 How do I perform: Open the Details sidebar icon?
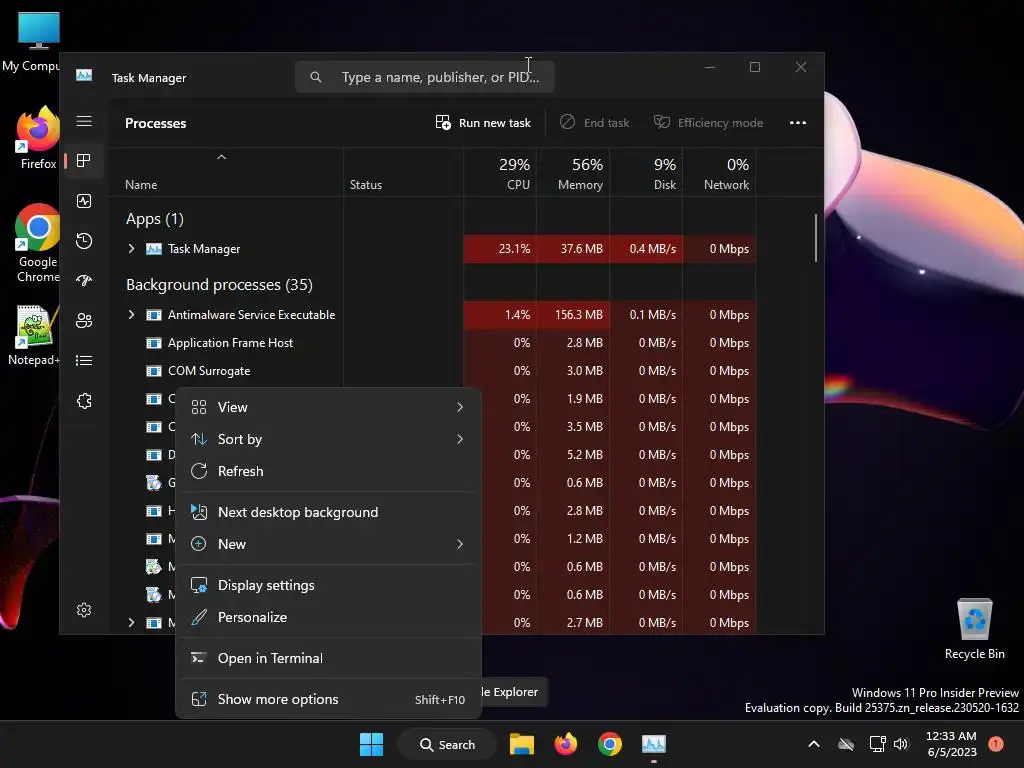coord(84,360)
